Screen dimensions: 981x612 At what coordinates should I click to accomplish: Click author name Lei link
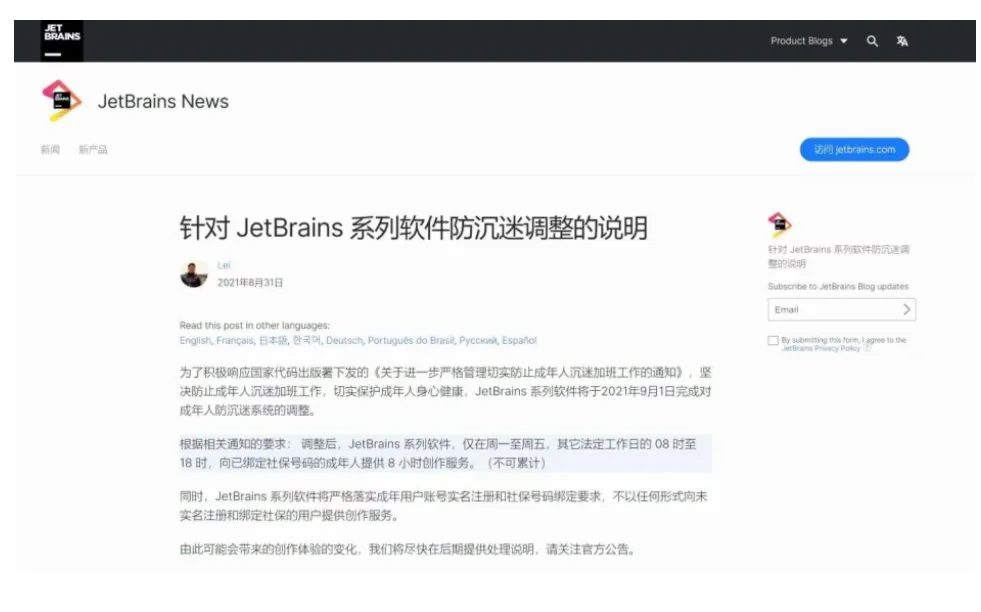(223, 265)
